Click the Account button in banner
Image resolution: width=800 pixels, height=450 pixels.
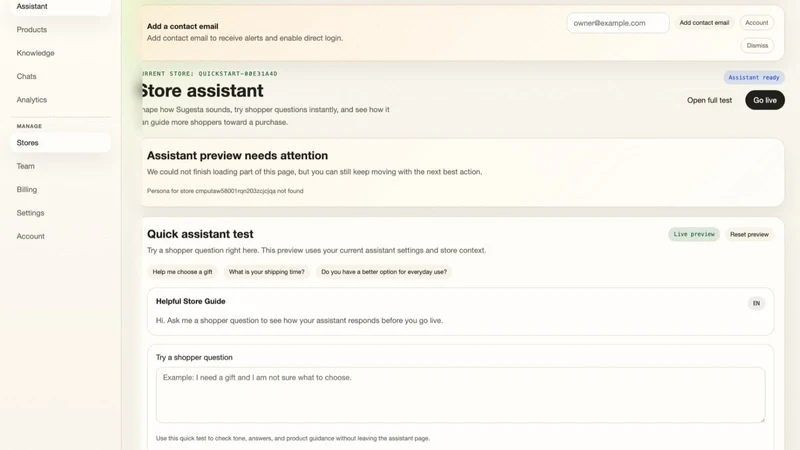[757, 22]
